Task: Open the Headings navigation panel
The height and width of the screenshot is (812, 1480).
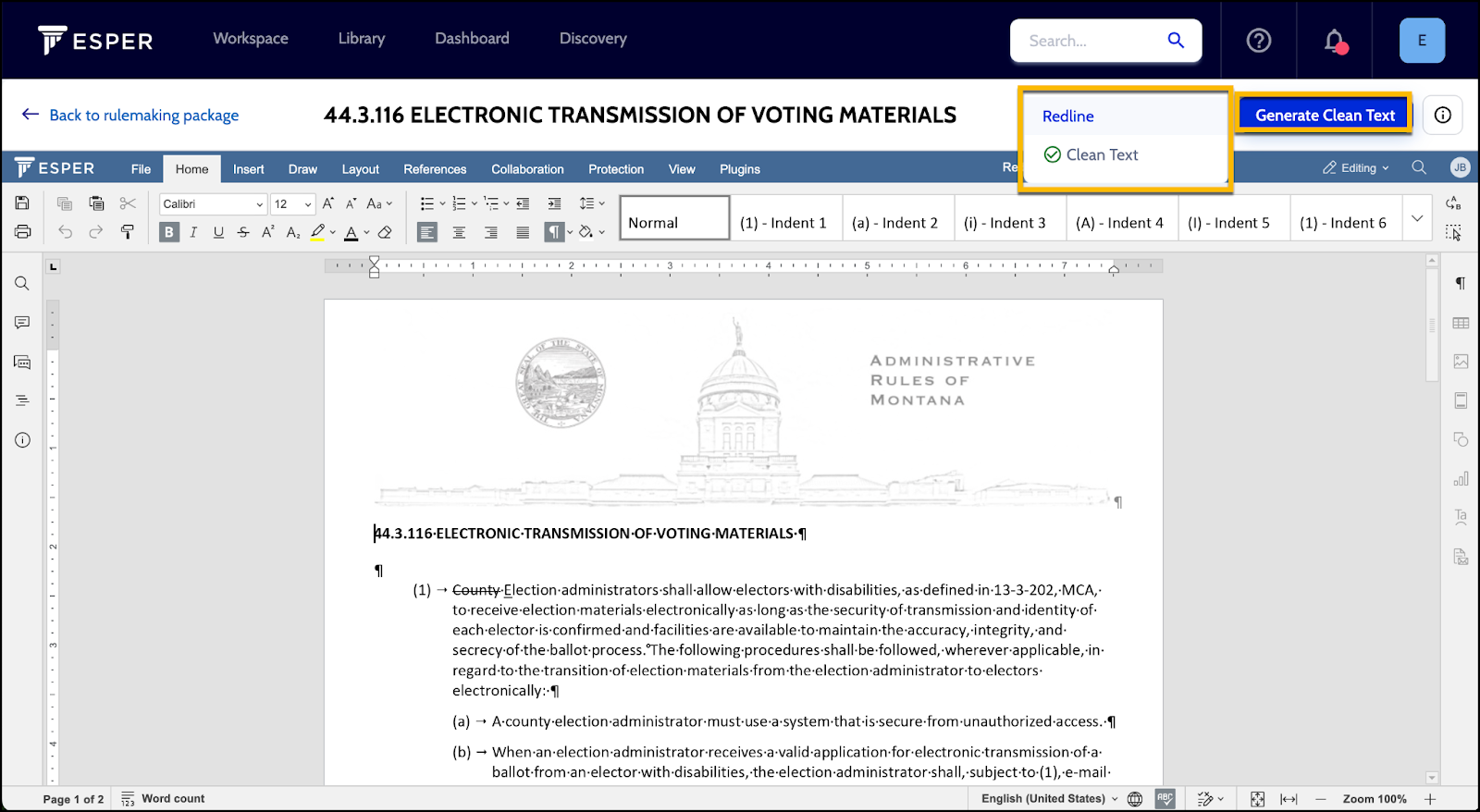Action: click(x=22, y=400)
